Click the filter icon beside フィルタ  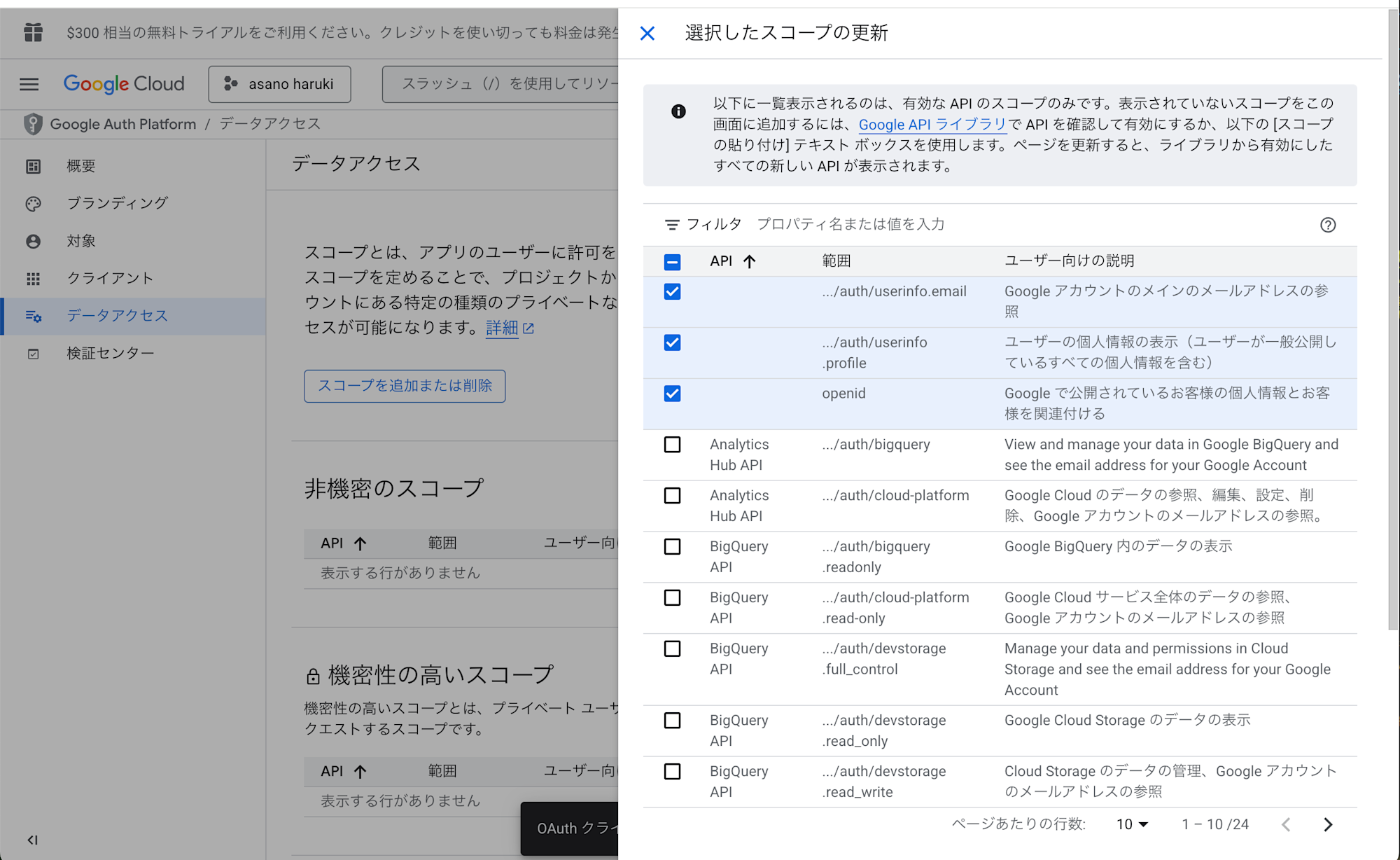coord(672,225)
